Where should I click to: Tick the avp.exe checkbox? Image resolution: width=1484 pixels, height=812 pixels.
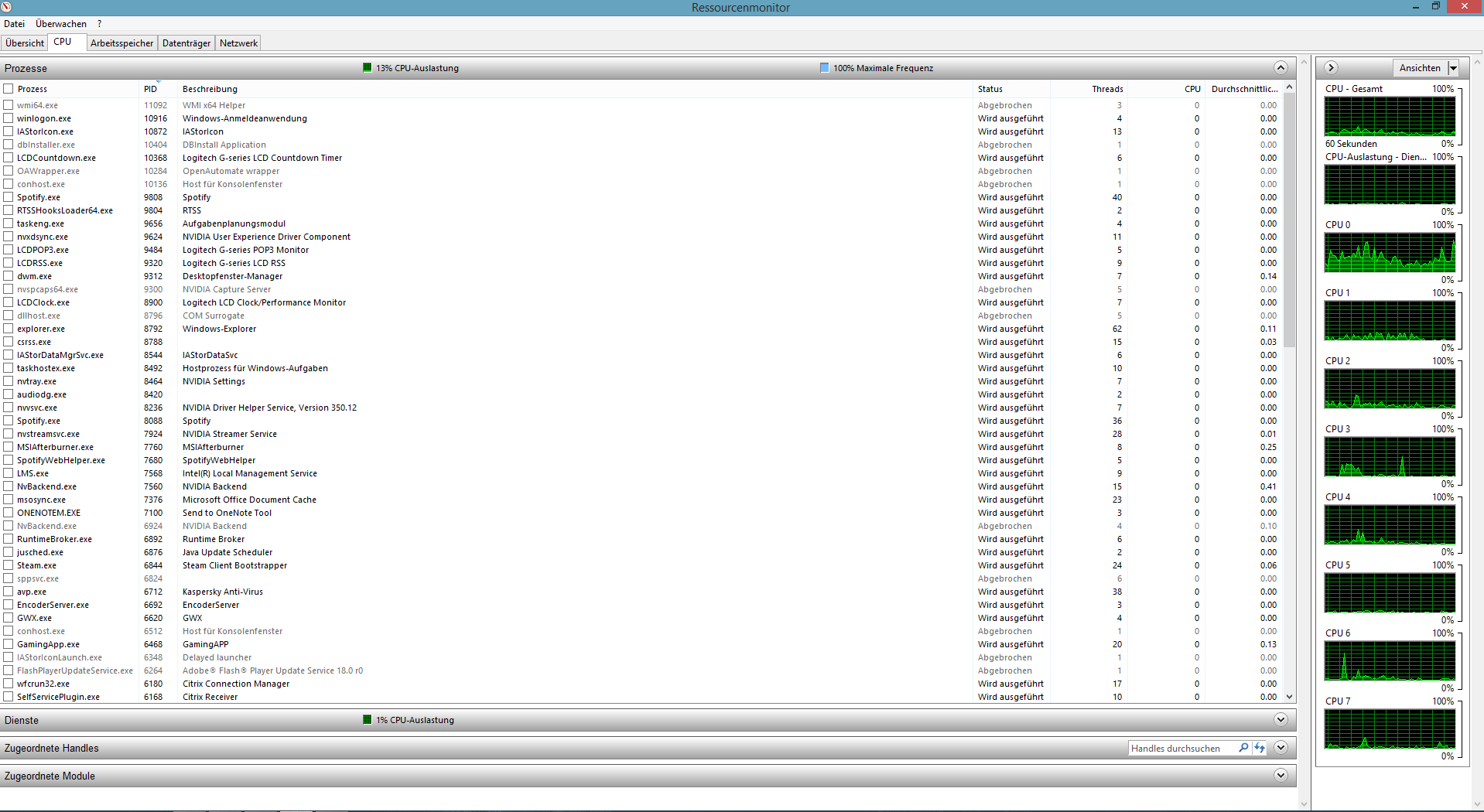click(9, 592)
